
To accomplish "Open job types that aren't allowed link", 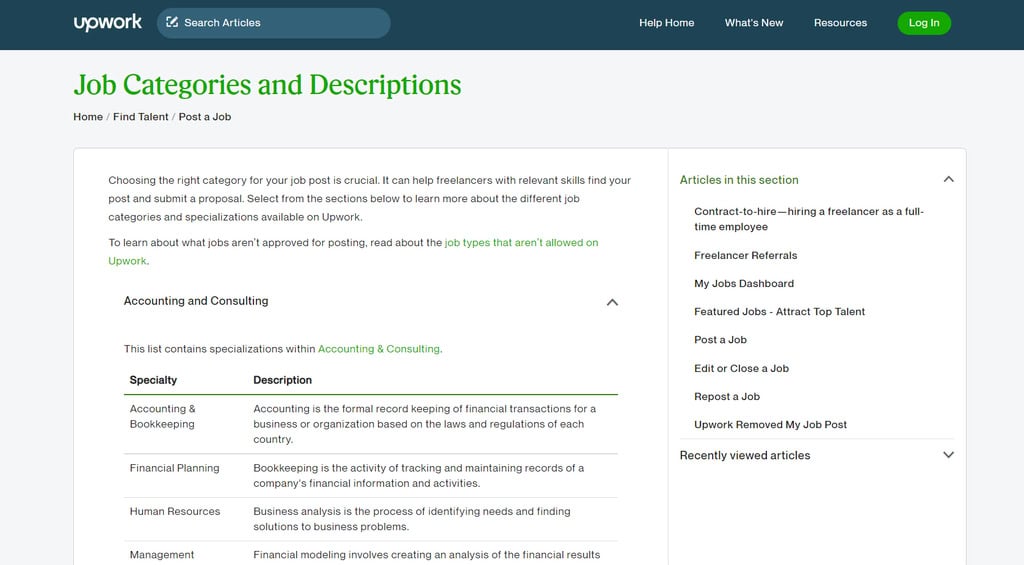I will coord(521,243).
